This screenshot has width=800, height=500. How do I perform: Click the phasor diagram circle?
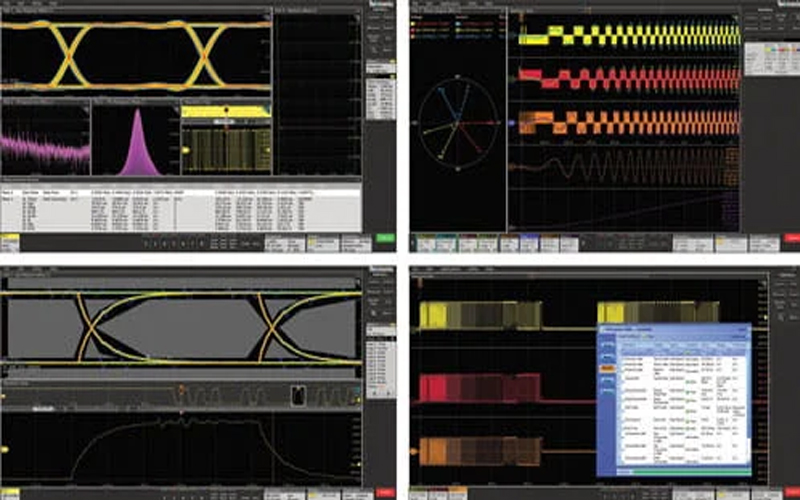coord(455,124)
